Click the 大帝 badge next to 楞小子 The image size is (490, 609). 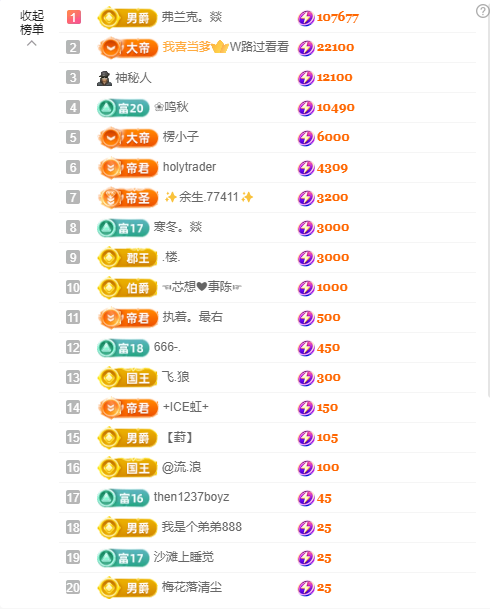click(128, 137)
